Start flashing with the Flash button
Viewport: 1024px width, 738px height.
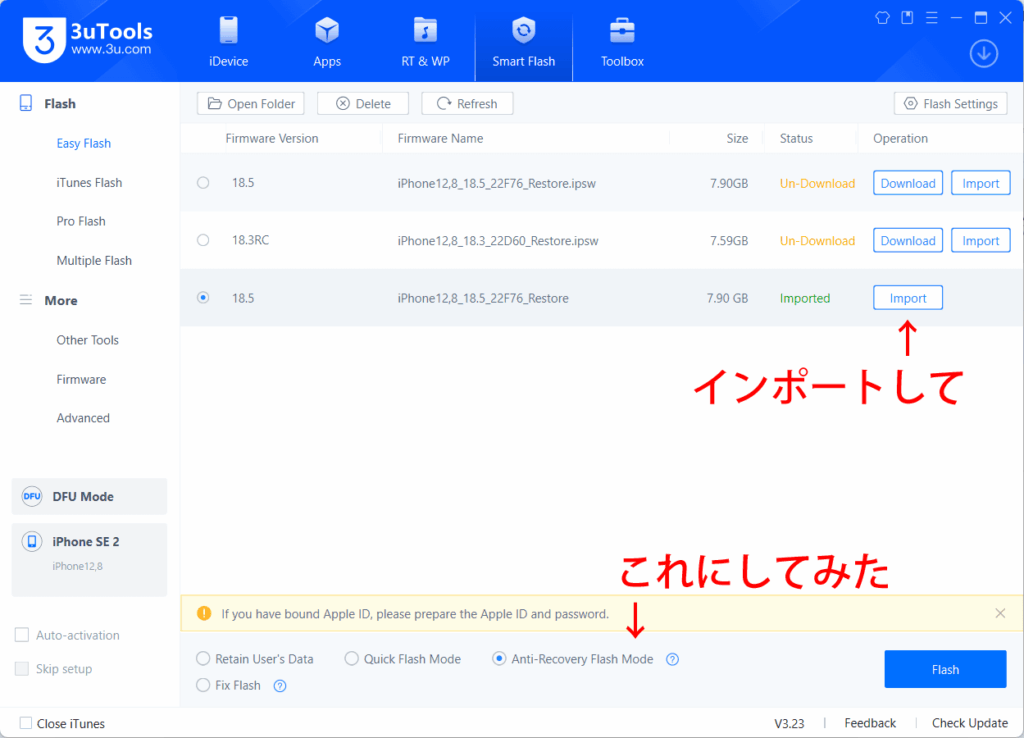tap(945, 669)
